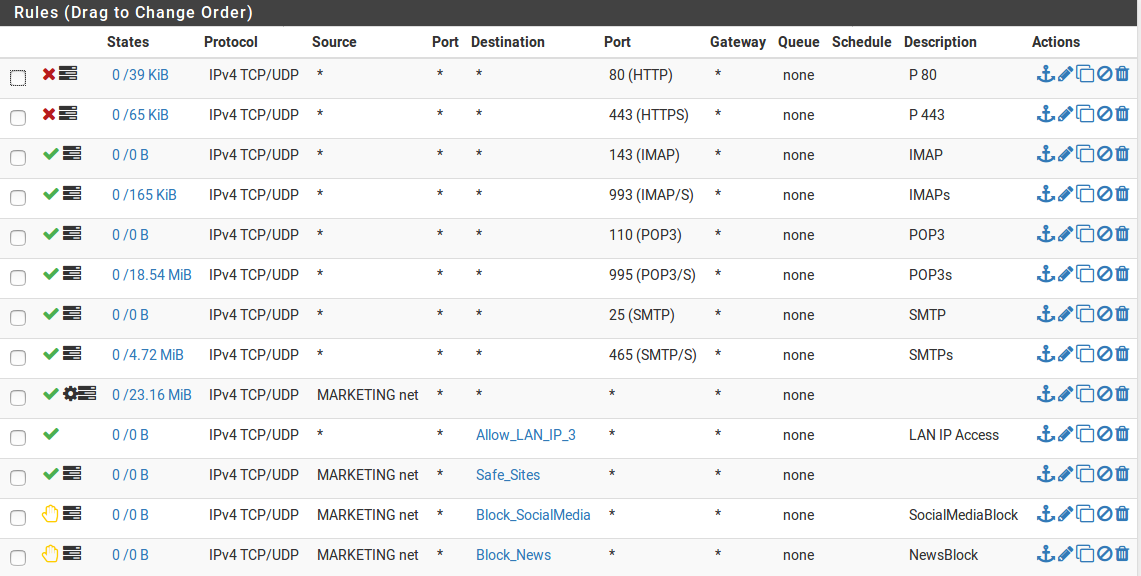
Task: Check the box beside the SMTPs rule
Action: 18,357
